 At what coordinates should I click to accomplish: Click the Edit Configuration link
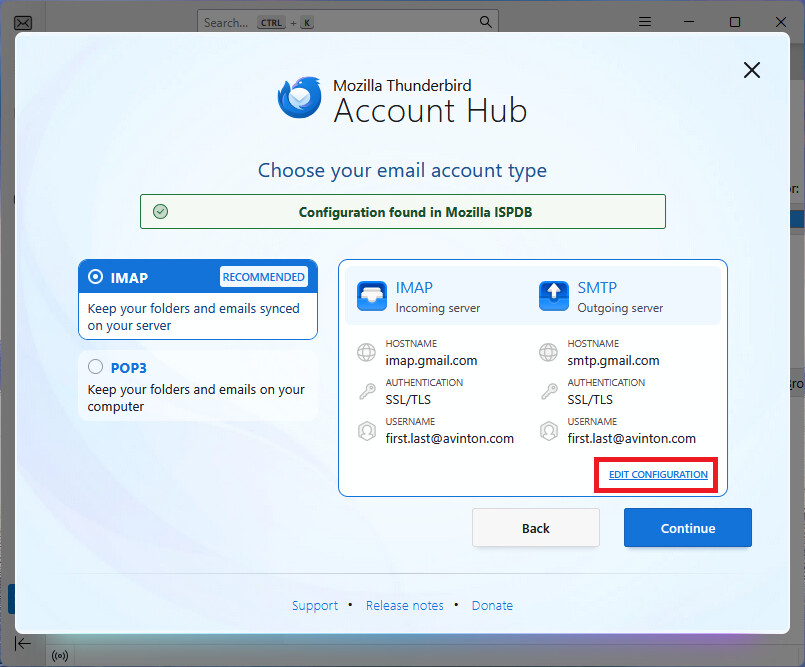tap(658, 474)
